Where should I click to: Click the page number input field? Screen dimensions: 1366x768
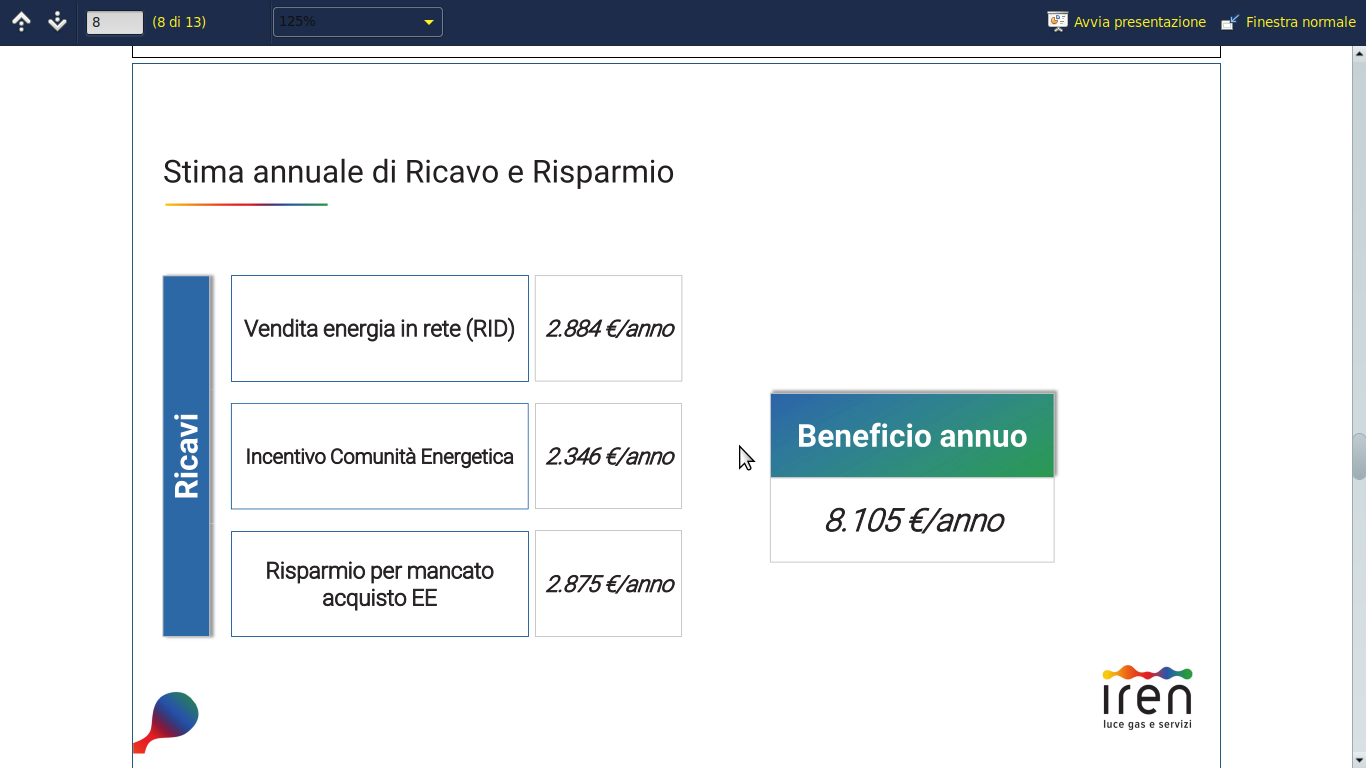[x=115, y=22]
